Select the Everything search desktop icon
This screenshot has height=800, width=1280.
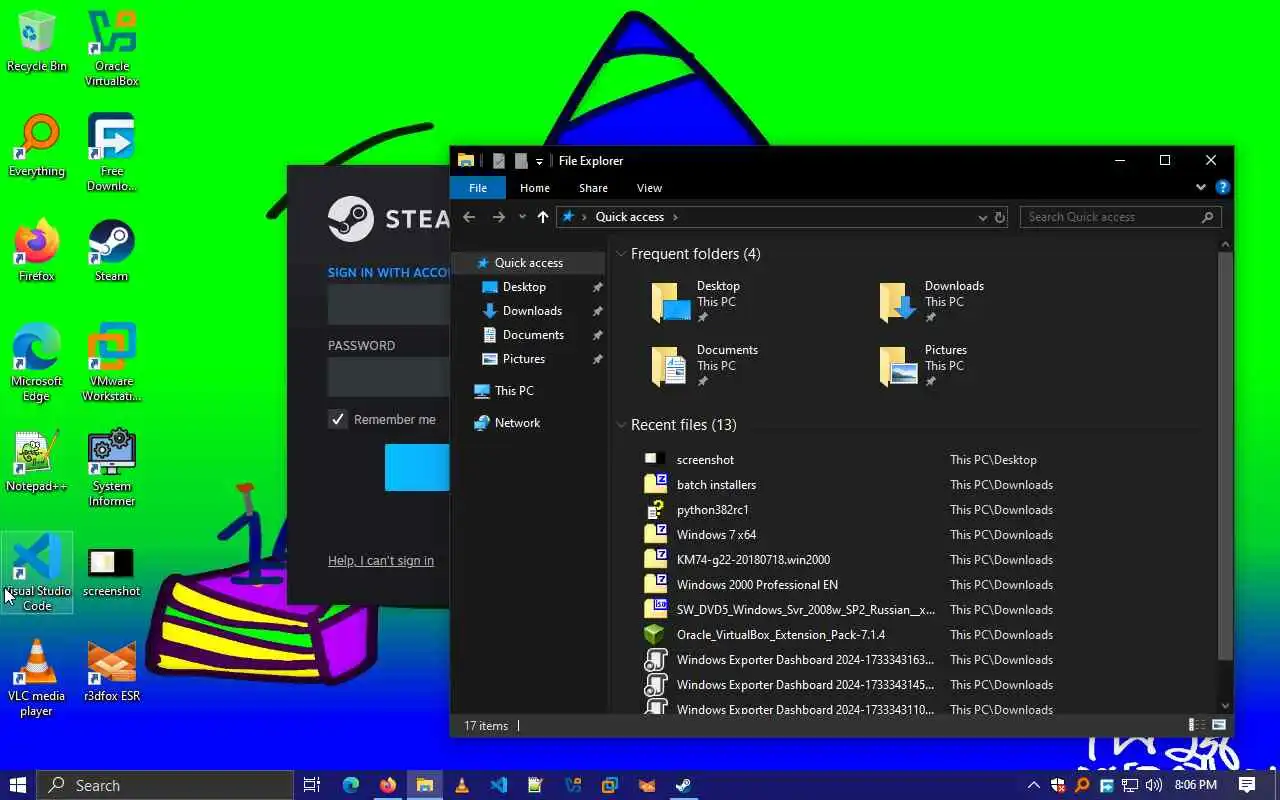click(37, 147)
